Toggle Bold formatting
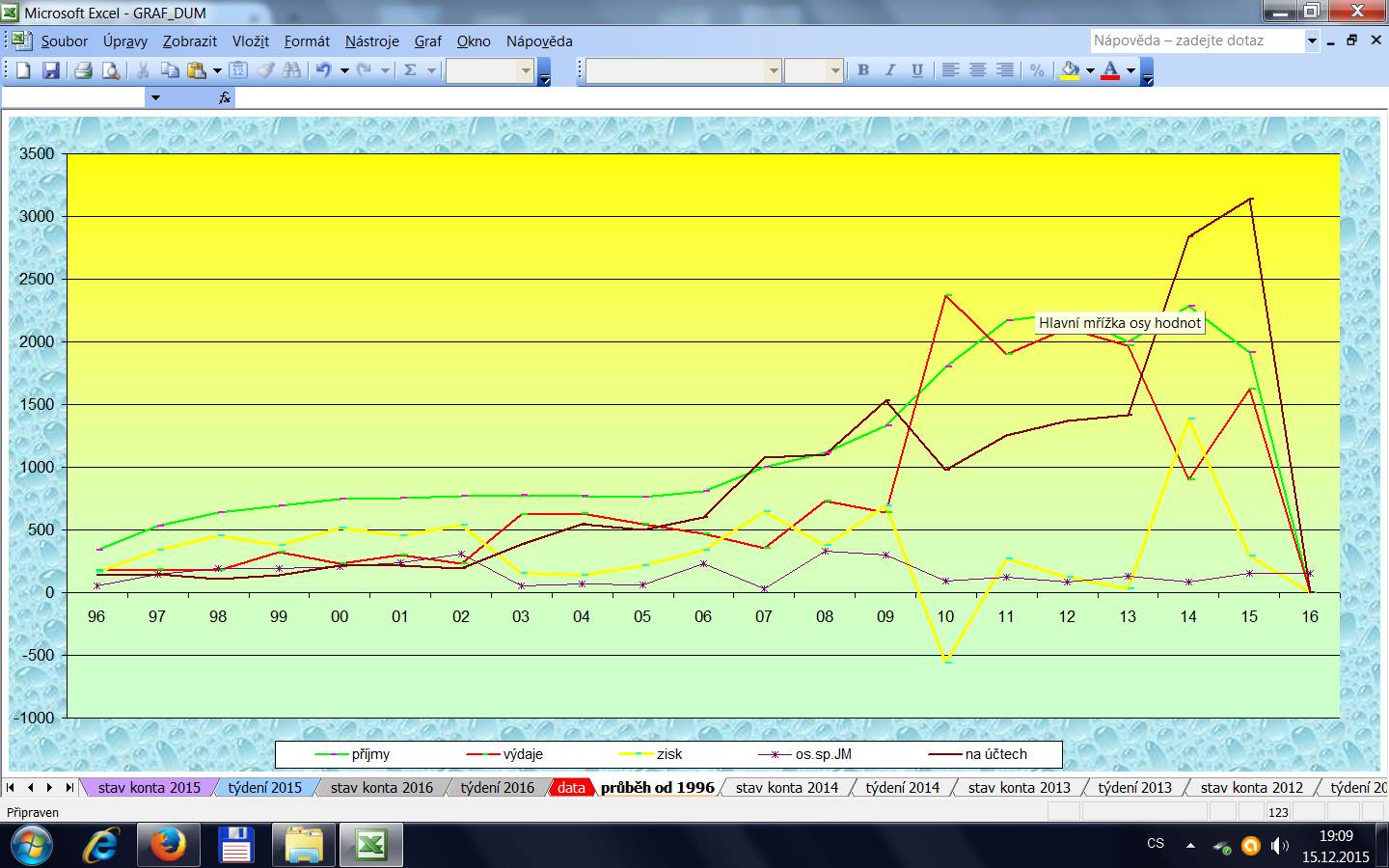 pos(863,70)
